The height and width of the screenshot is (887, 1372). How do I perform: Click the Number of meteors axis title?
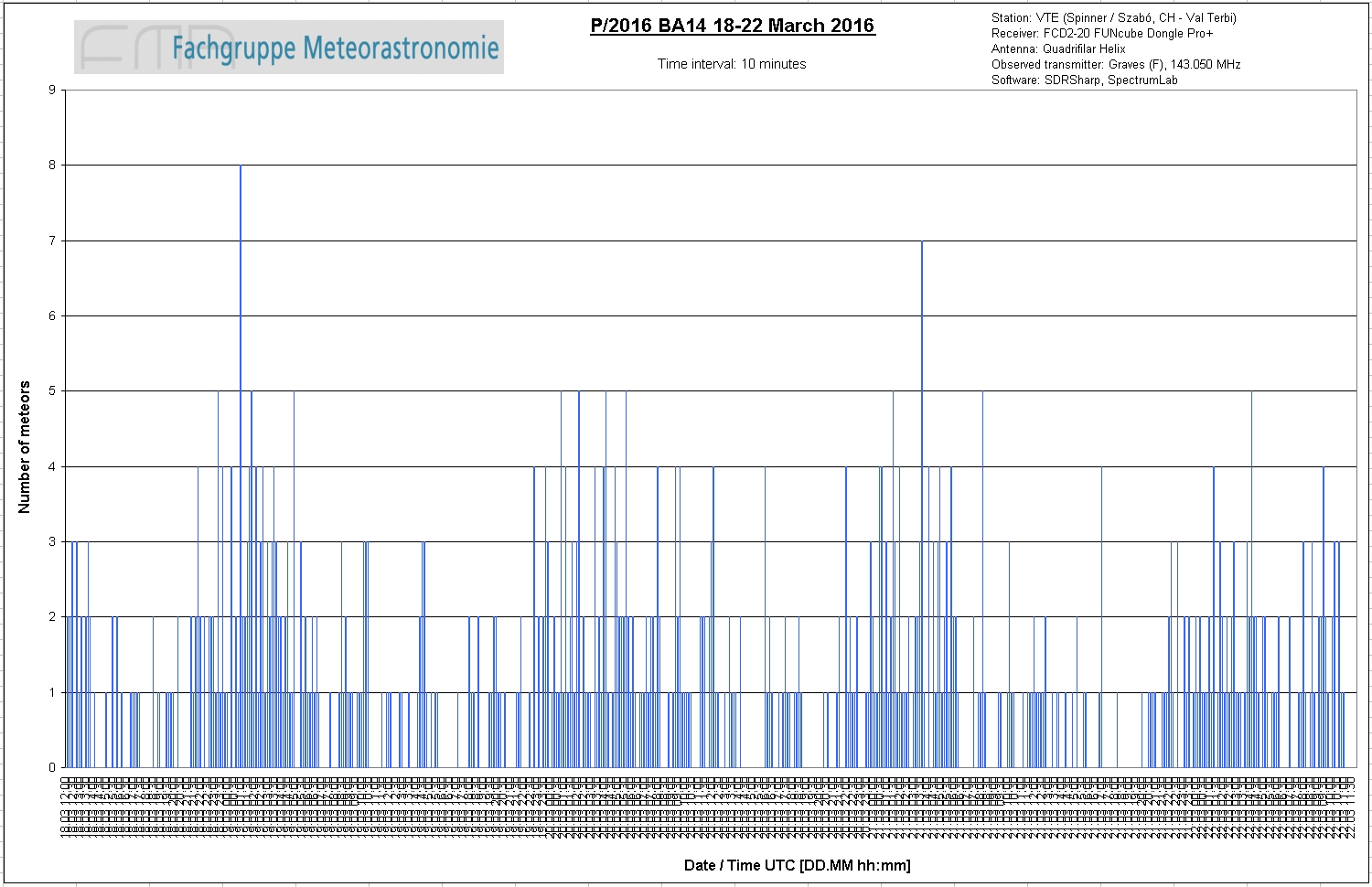(x=25, y=447)
